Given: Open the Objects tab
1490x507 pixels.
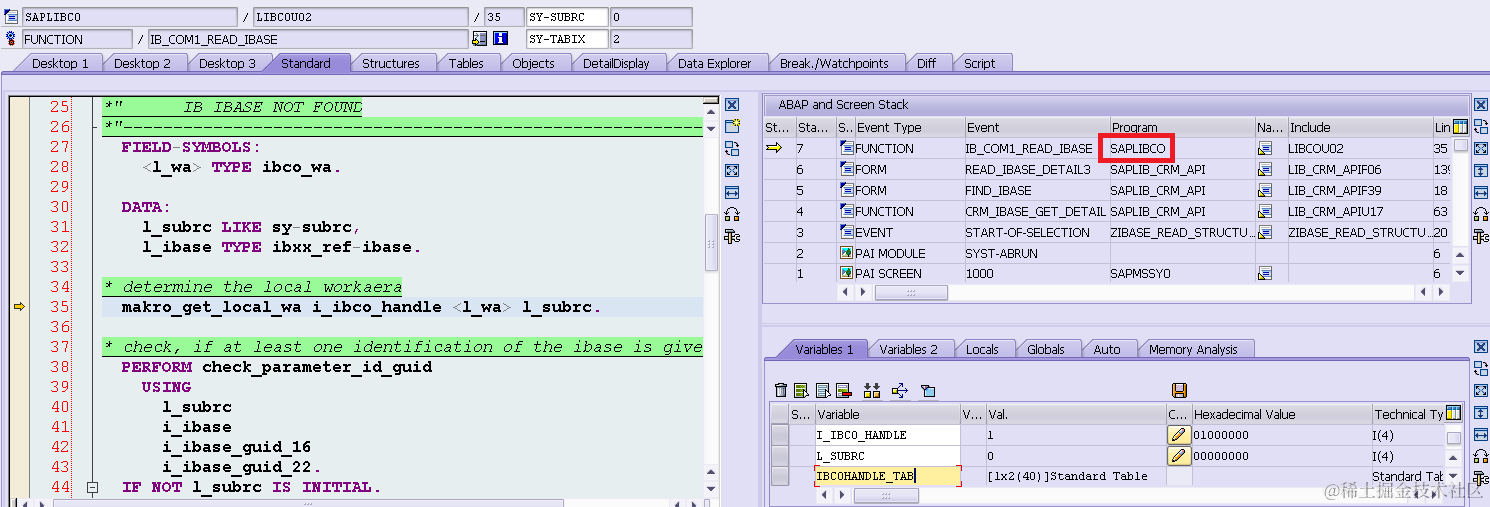Looking at the screenshot, I should 533,63.
